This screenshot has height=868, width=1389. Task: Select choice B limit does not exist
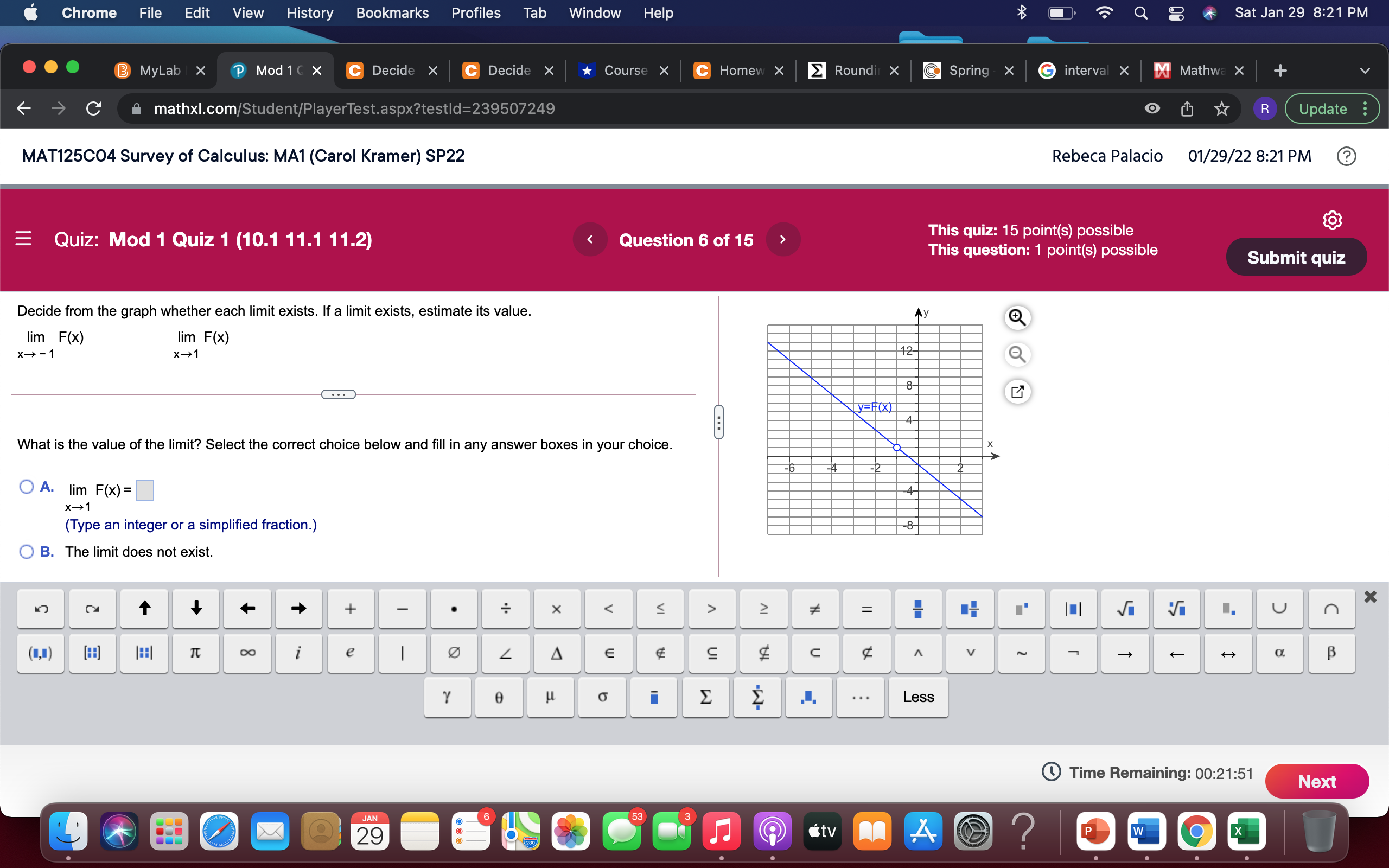(x=27, y=552)
